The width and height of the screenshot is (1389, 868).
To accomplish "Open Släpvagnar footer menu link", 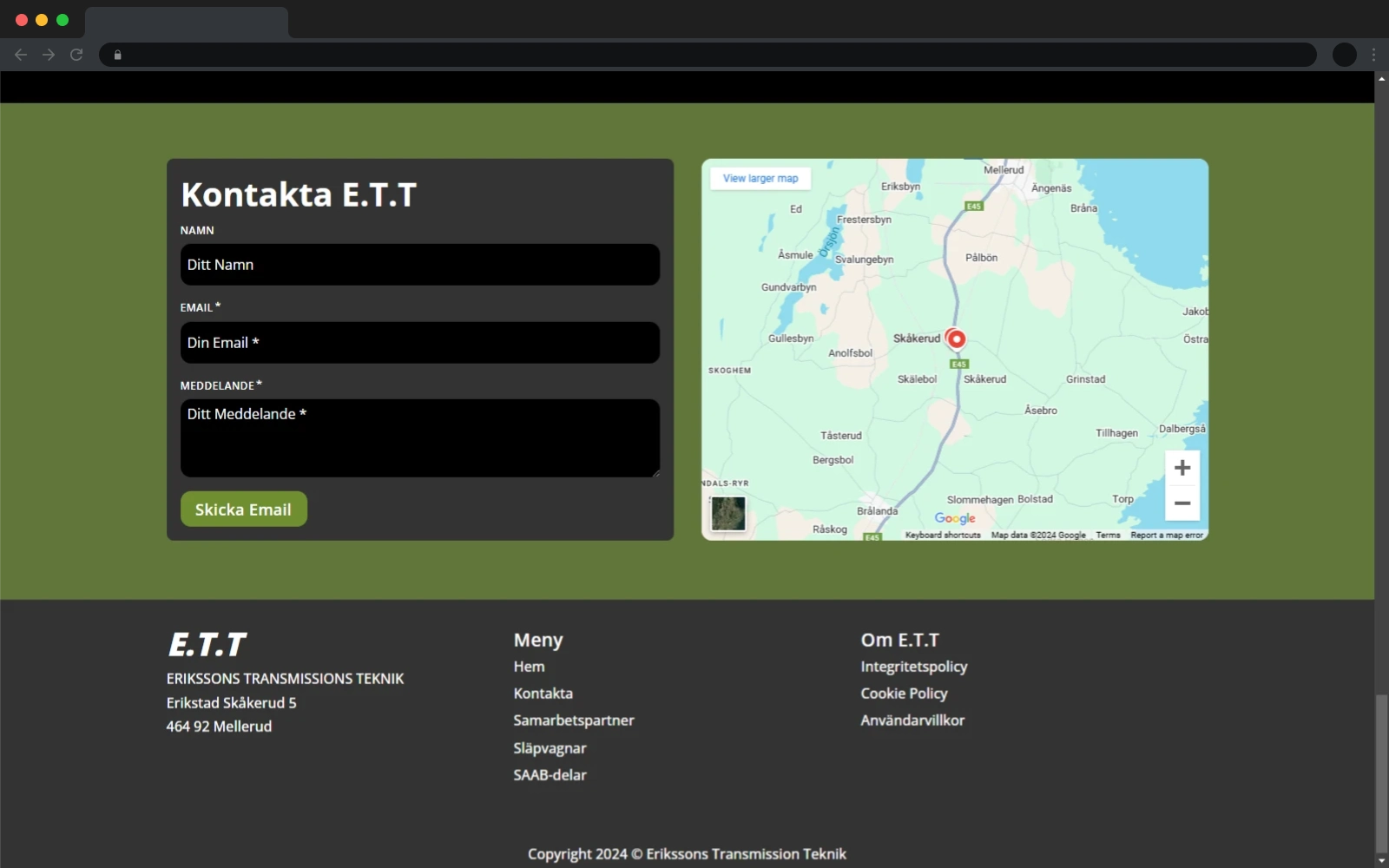I will pyautogui.click(x=550, y=748).
